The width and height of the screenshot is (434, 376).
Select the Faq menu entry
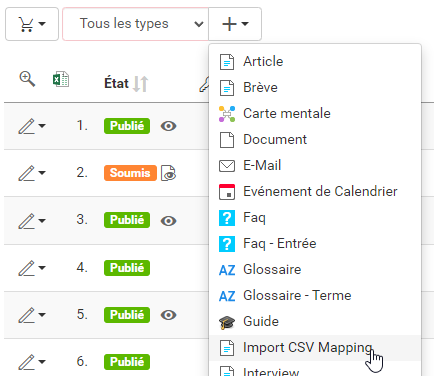point(315,218)
